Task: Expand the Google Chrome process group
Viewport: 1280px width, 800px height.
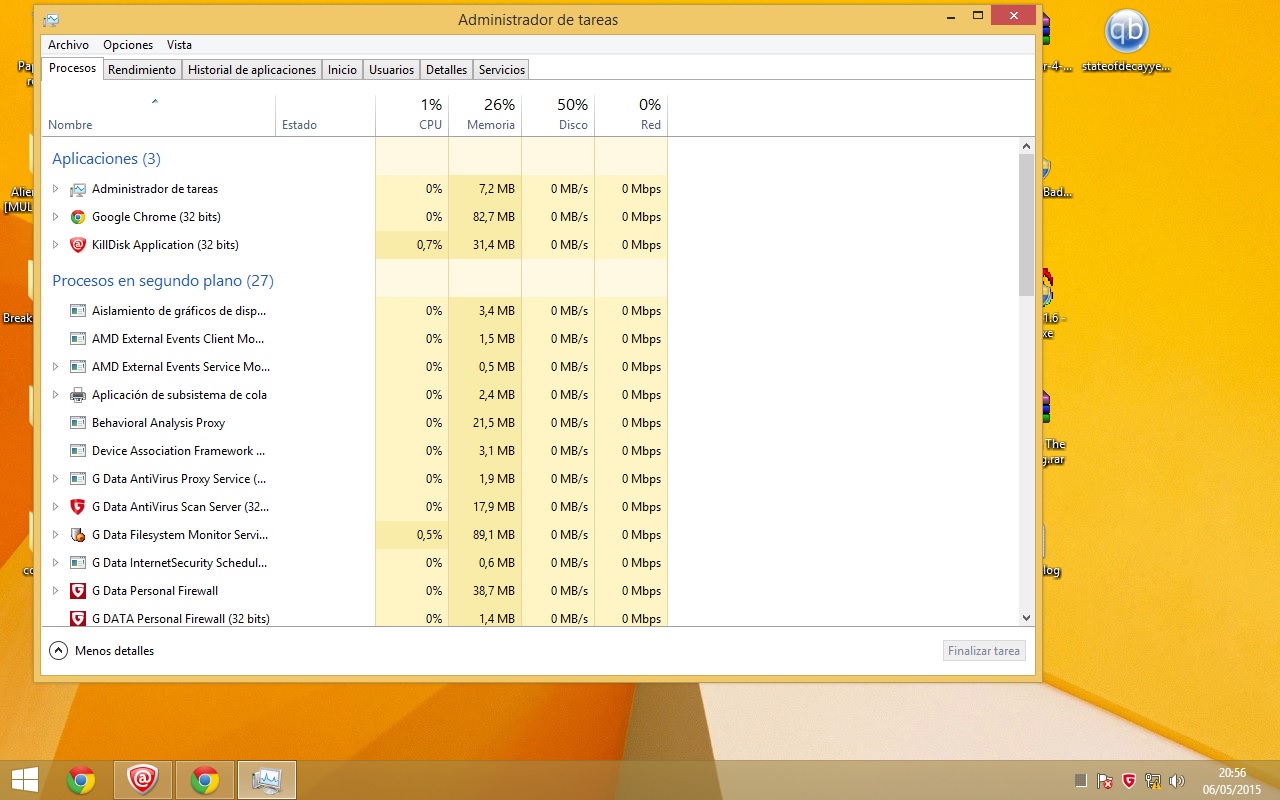Action: click(x=56, y=217)
